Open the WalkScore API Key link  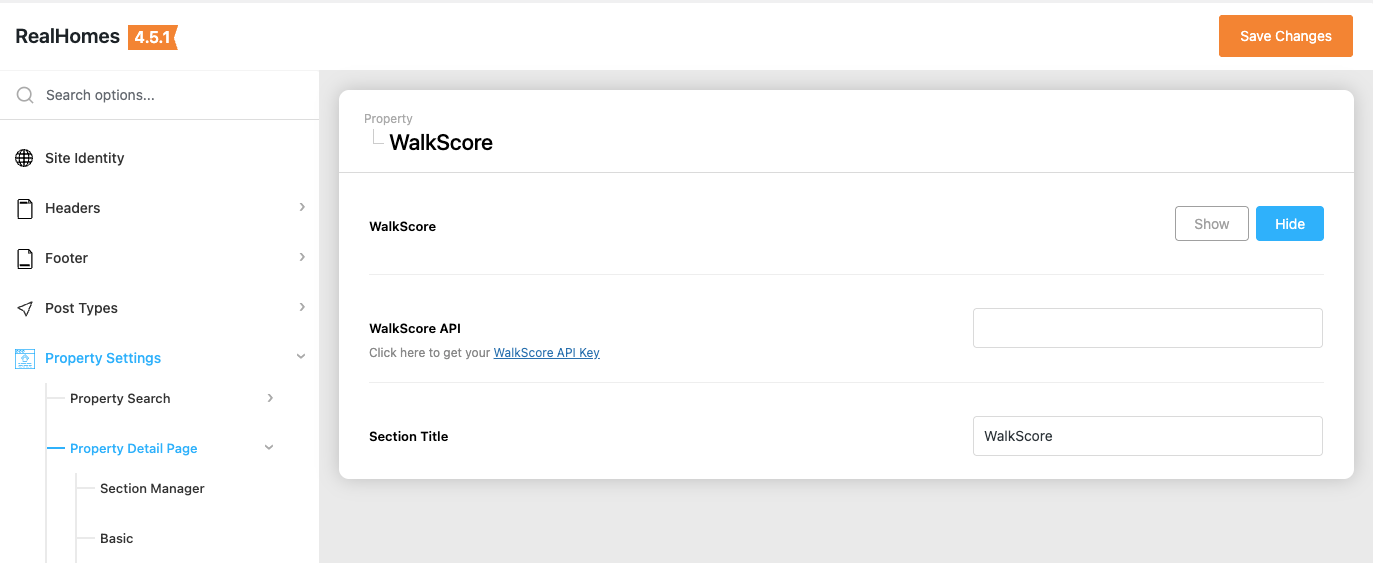(x=546, y=353)
